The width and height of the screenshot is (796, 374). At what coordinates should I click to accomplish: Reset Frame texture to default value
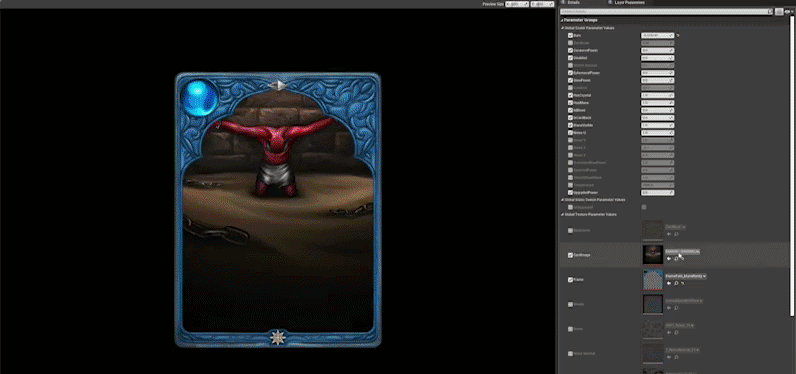point(683,283)
